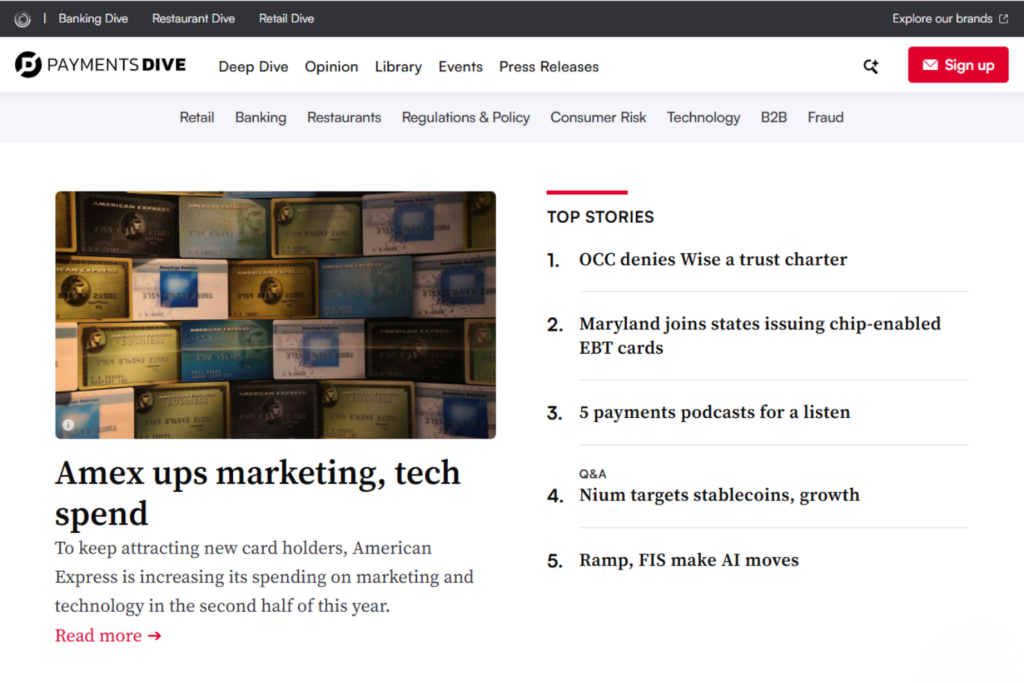
Task: Click the TOP STORIES heading
Action: point(600,217)
